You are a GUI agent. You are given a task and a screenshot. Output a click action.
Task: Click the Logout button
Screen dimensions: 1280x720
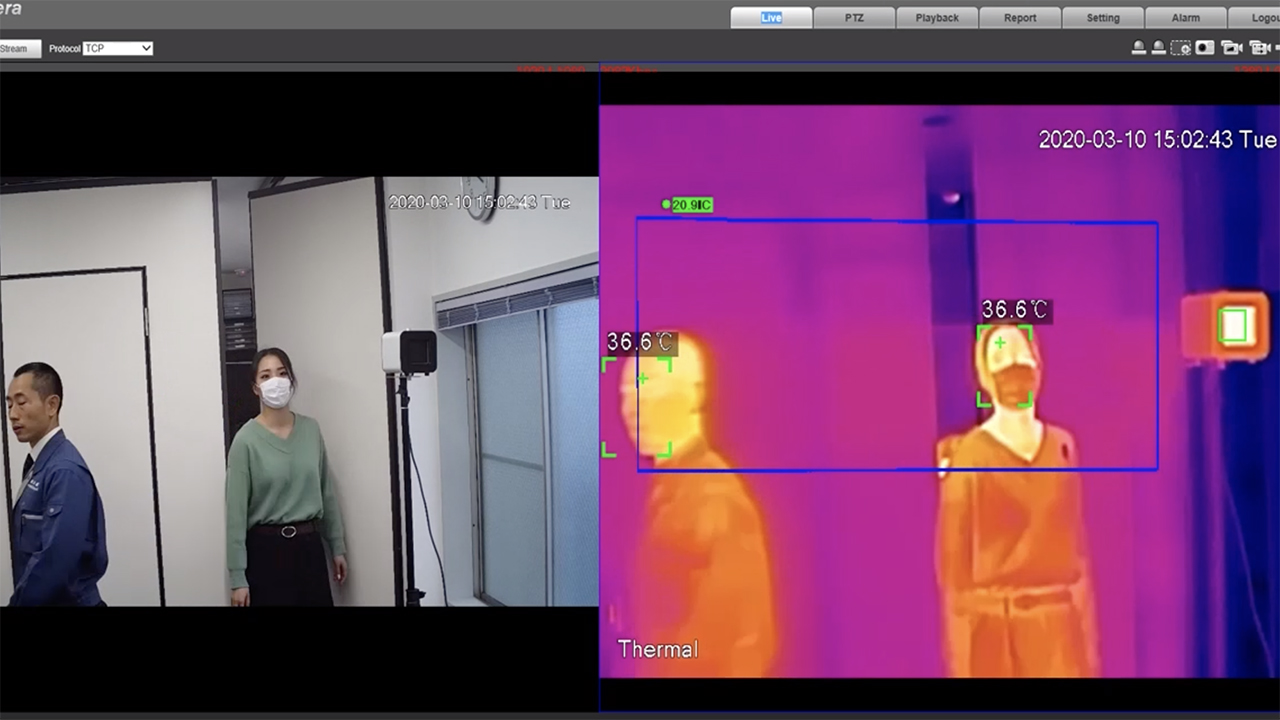point(1264,18)
